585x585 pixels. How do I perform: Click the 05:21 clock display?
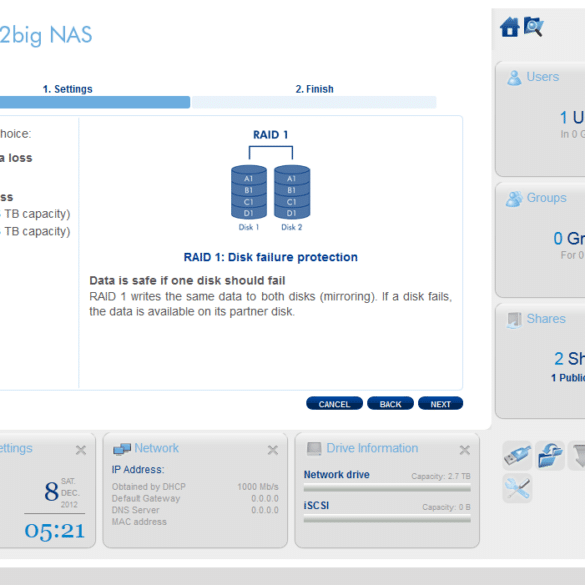(x=55, y=531)
